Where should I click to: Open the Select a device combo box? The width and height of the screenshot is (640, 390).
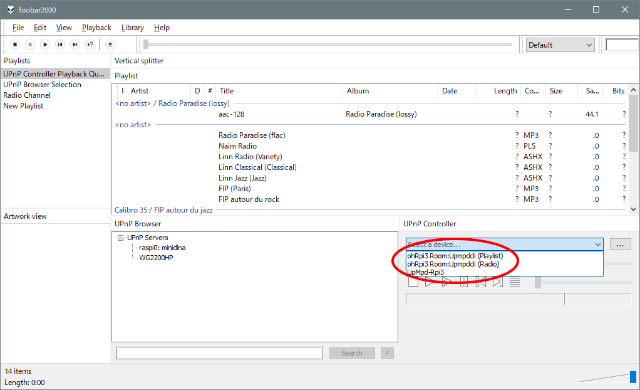504,244
